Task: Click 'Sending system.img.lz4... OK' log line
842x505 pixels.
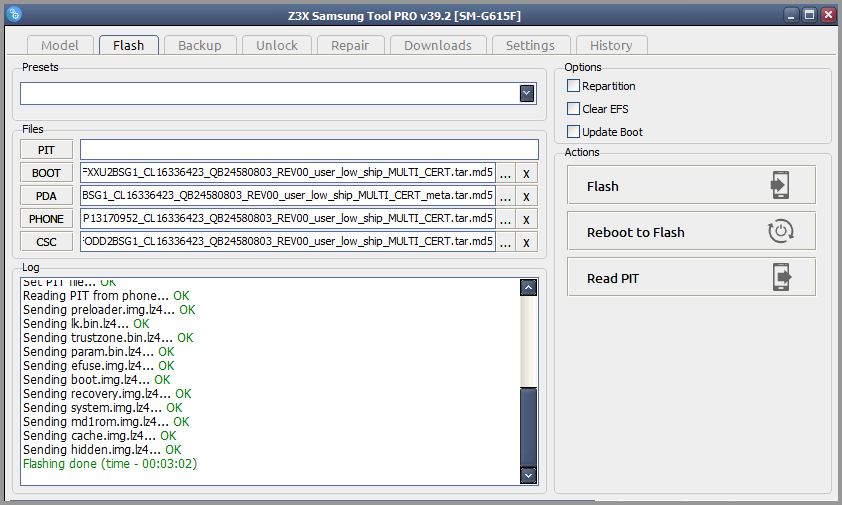Action: (103, 408)
